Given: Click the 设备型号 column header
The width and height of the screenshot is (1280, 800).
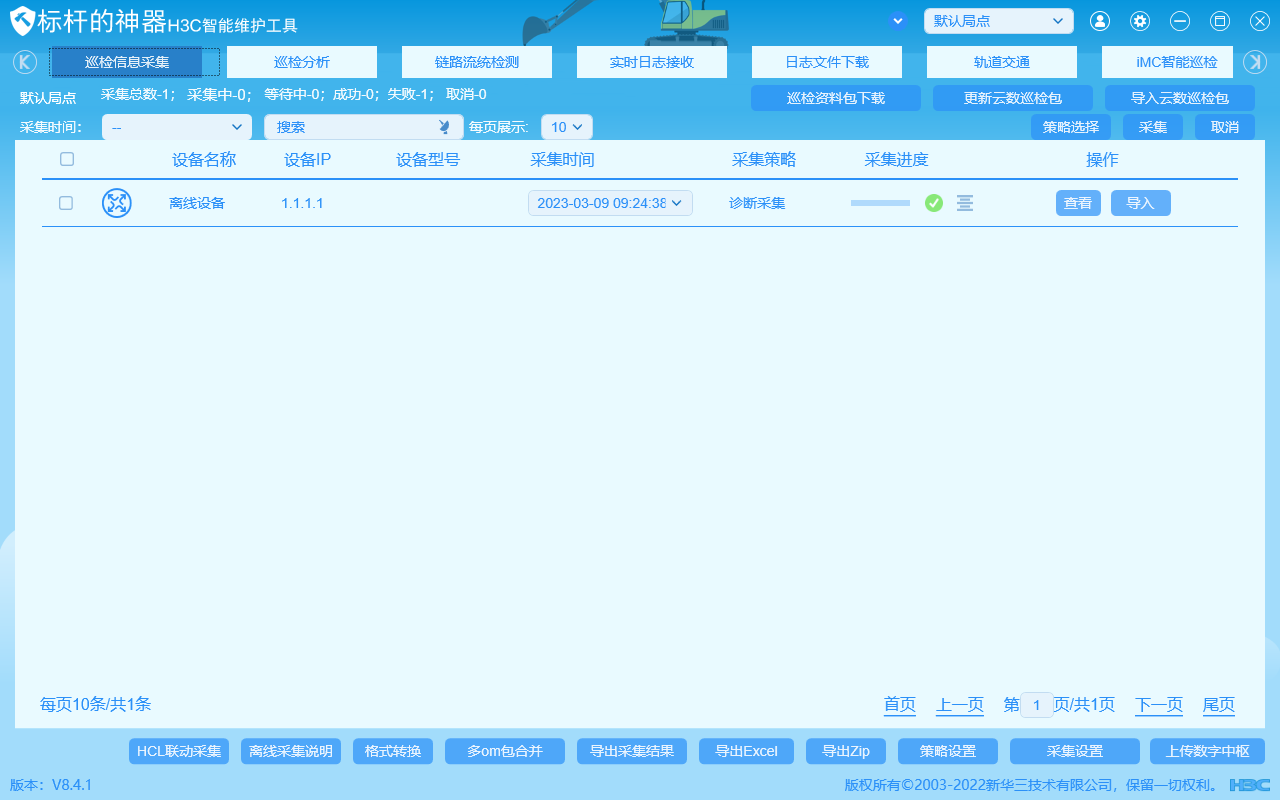Looking at the screenshot, I should tap(428, 160).
